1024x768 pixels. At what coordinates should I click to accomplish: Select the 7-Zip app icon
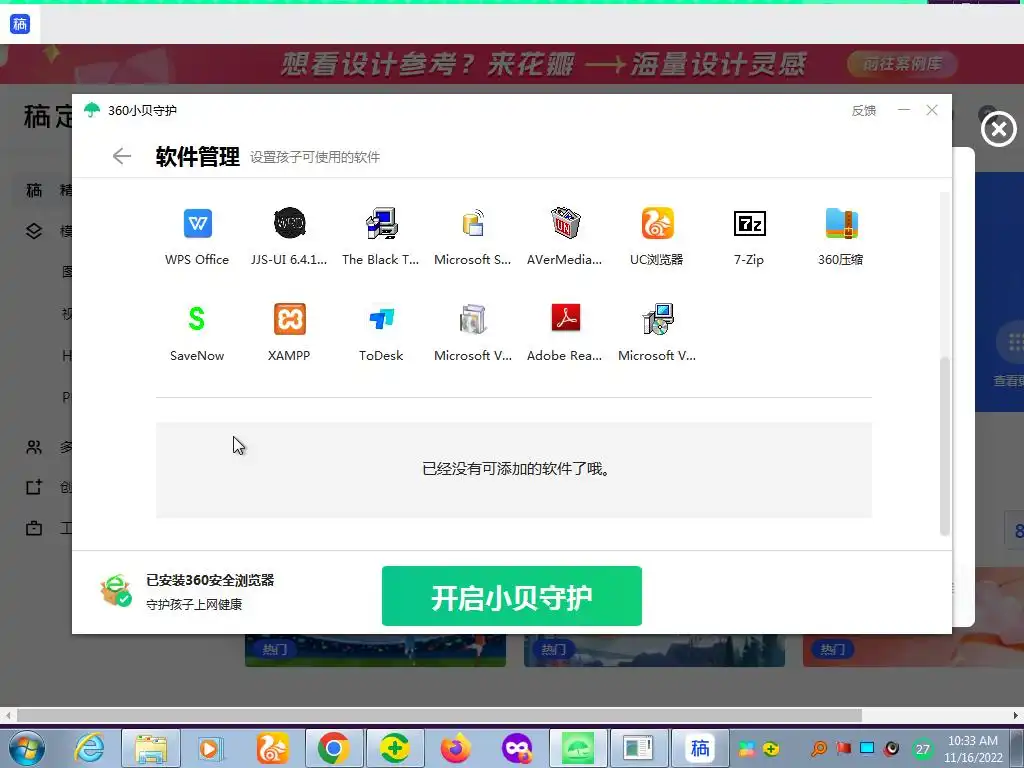[x=749, y=223]
